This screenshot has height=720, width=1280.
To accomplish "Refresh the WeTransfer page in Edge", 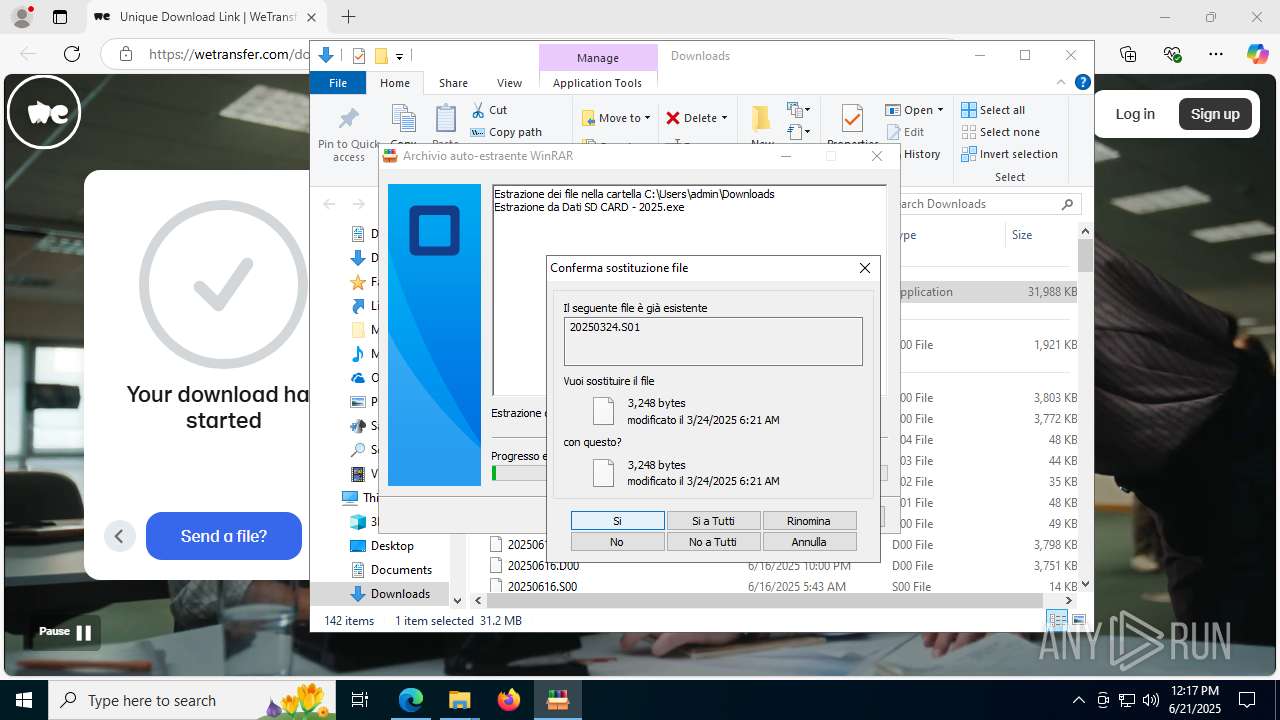I will (72, 54).
